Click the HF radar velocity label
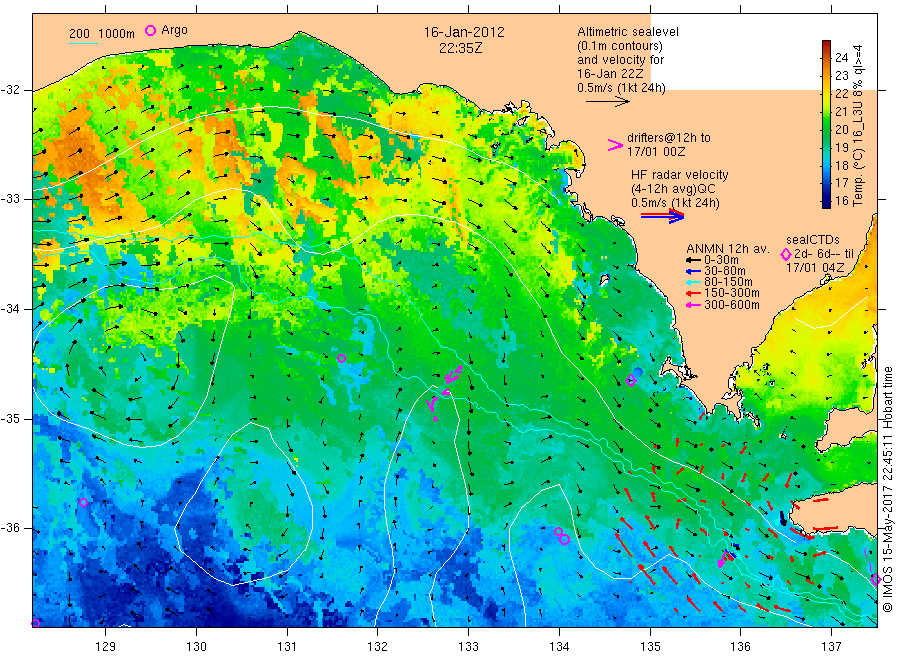Screen dimensions: 900x660 (x=680, y=175)
